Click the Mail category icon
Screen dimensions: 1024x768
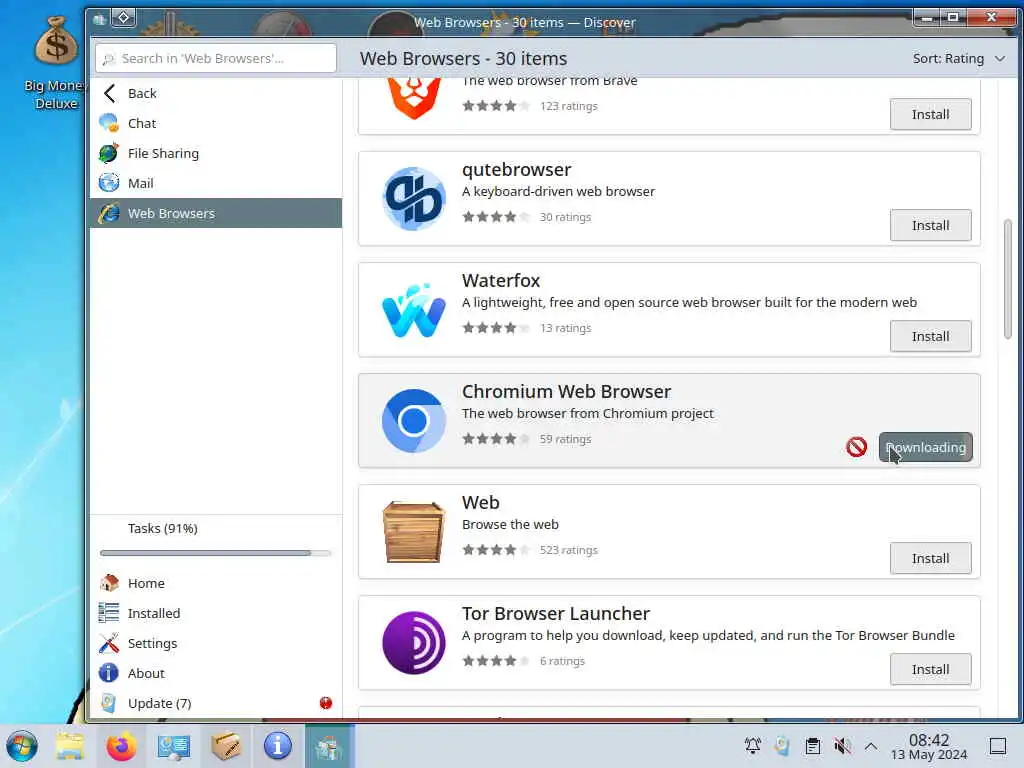point(109,183)
